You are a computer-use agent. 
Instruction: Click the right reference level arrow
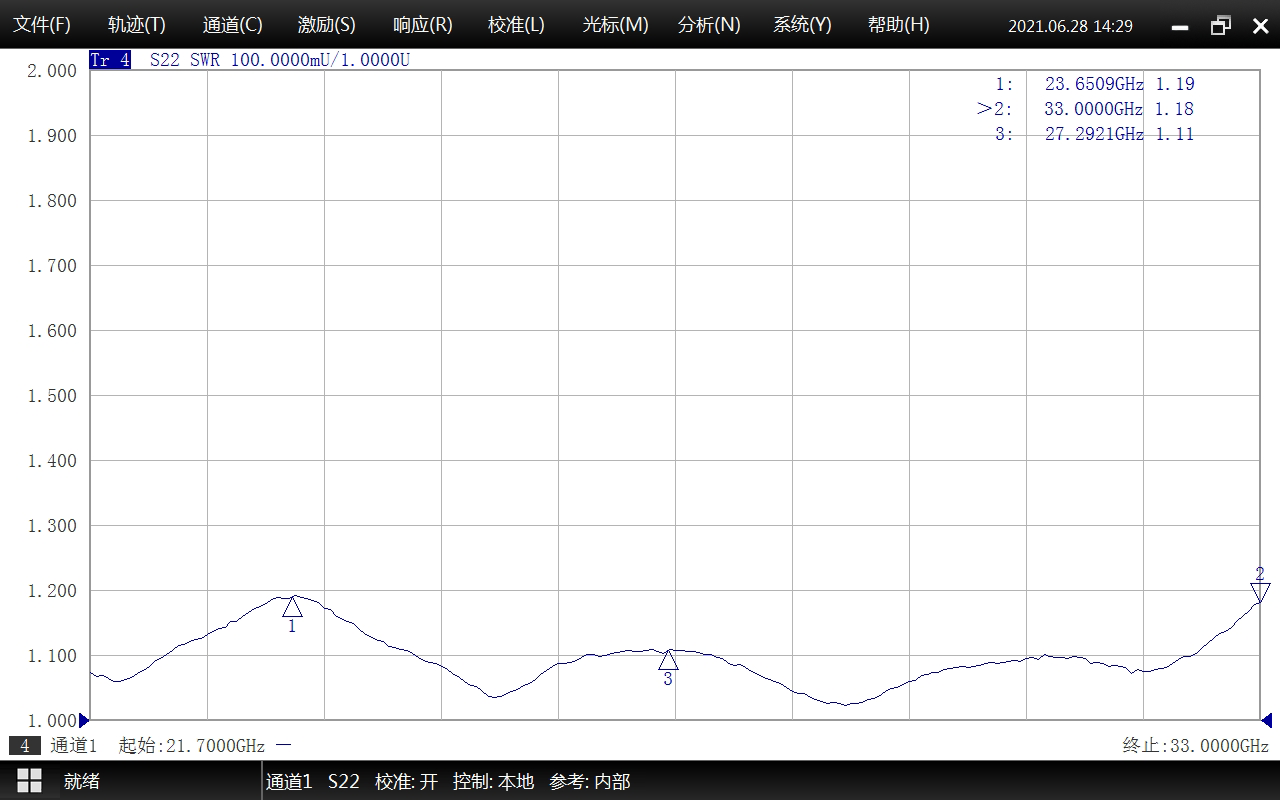(x=1266, y=720)
